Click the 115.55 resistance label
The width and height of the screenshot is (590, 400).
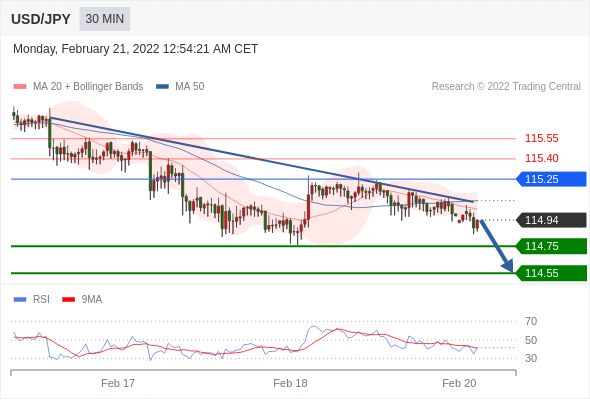tap(541, 138)
